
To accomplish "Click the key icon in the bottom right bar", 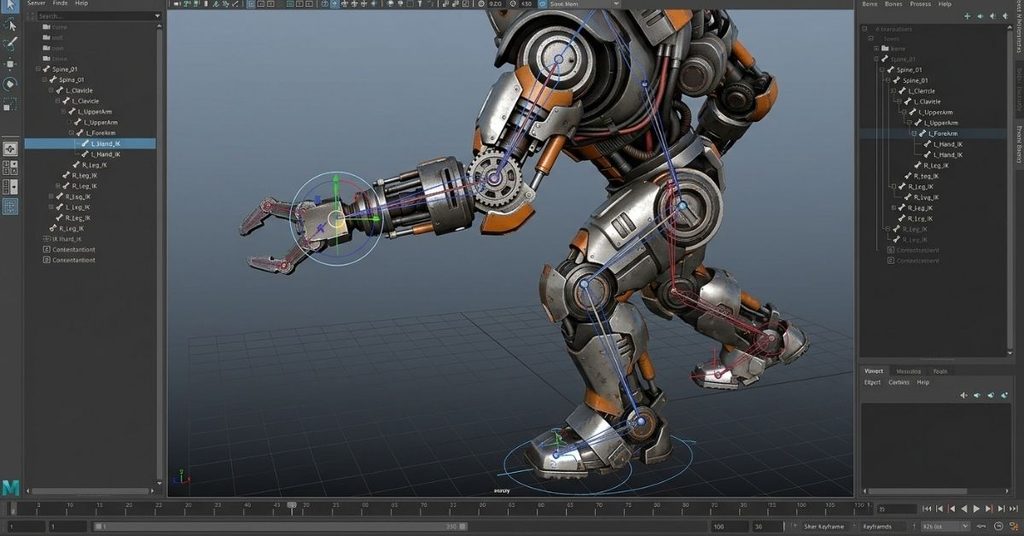I will pos(982,526).
